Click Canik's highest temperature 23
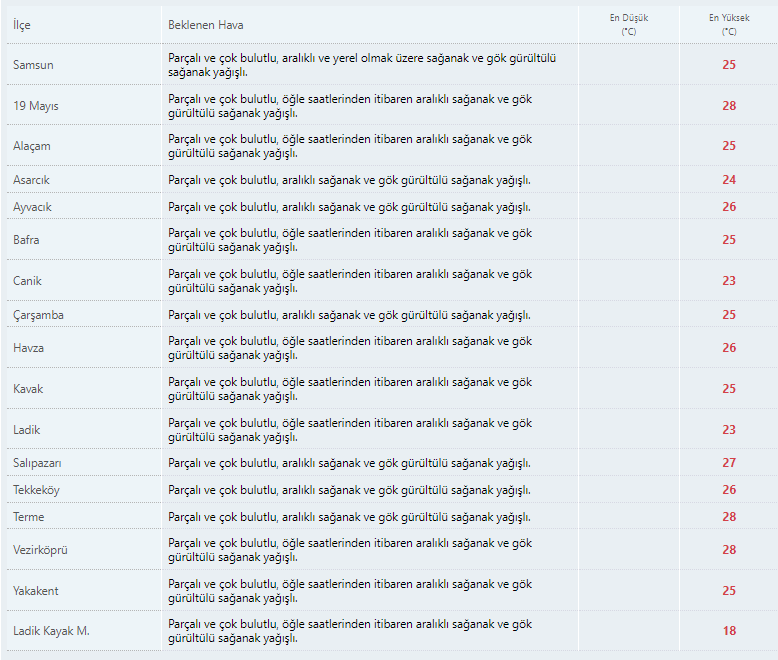Image resolution: width=778 pixels, height=660 pixels. tap(729, 281)
